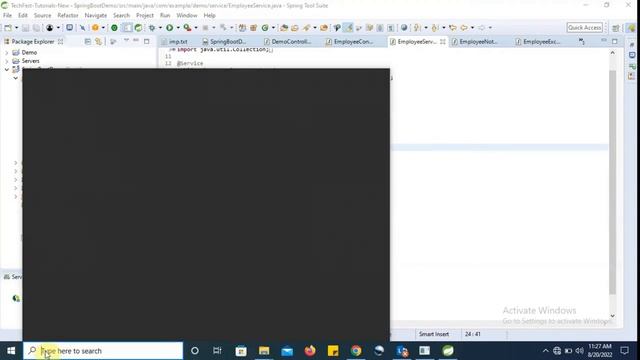Click Next Annotation toolbar icon

(x=417, y=28)
